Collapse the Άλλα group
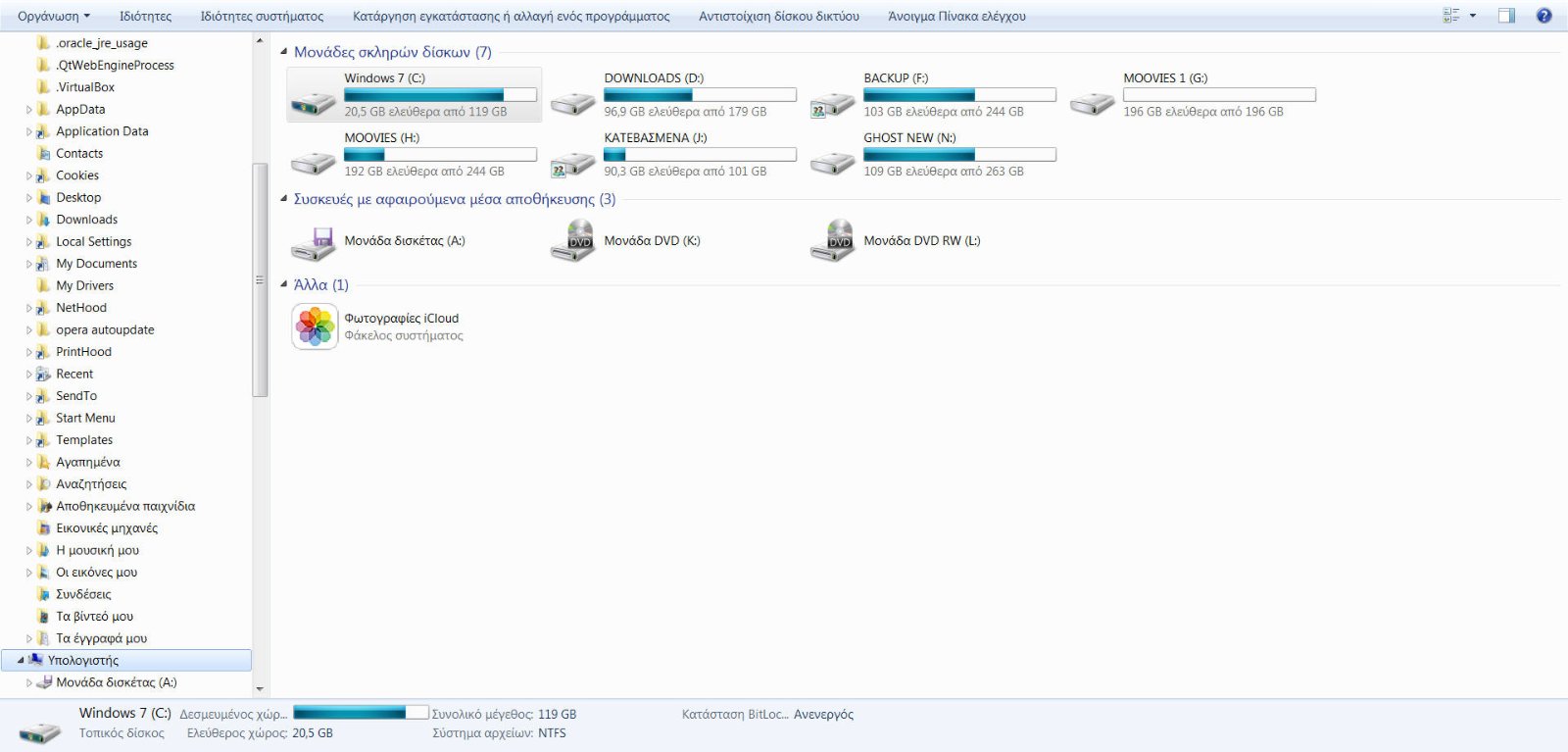This screenshot has height=752, width=1568. [284, 284]
